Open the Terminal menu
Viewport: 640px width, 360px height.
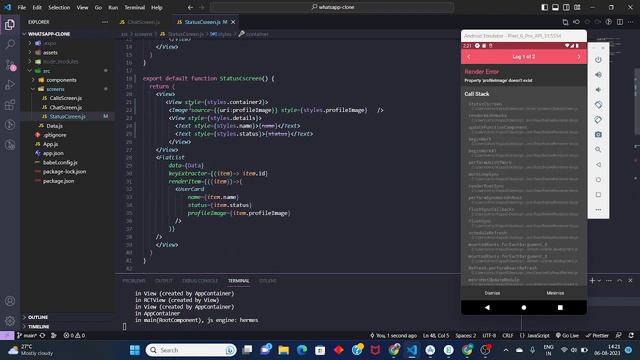coord(135,7)
